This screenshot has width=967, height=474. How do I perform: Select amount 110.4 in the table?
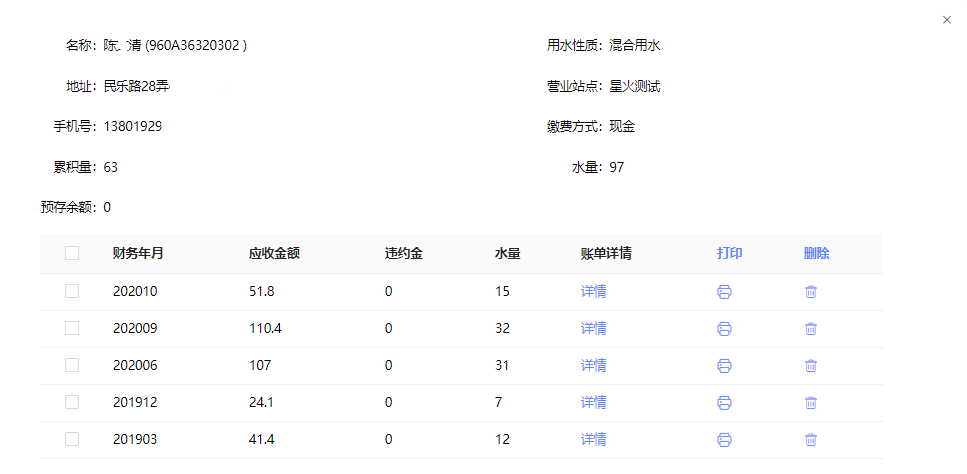[x=265, y=329]
